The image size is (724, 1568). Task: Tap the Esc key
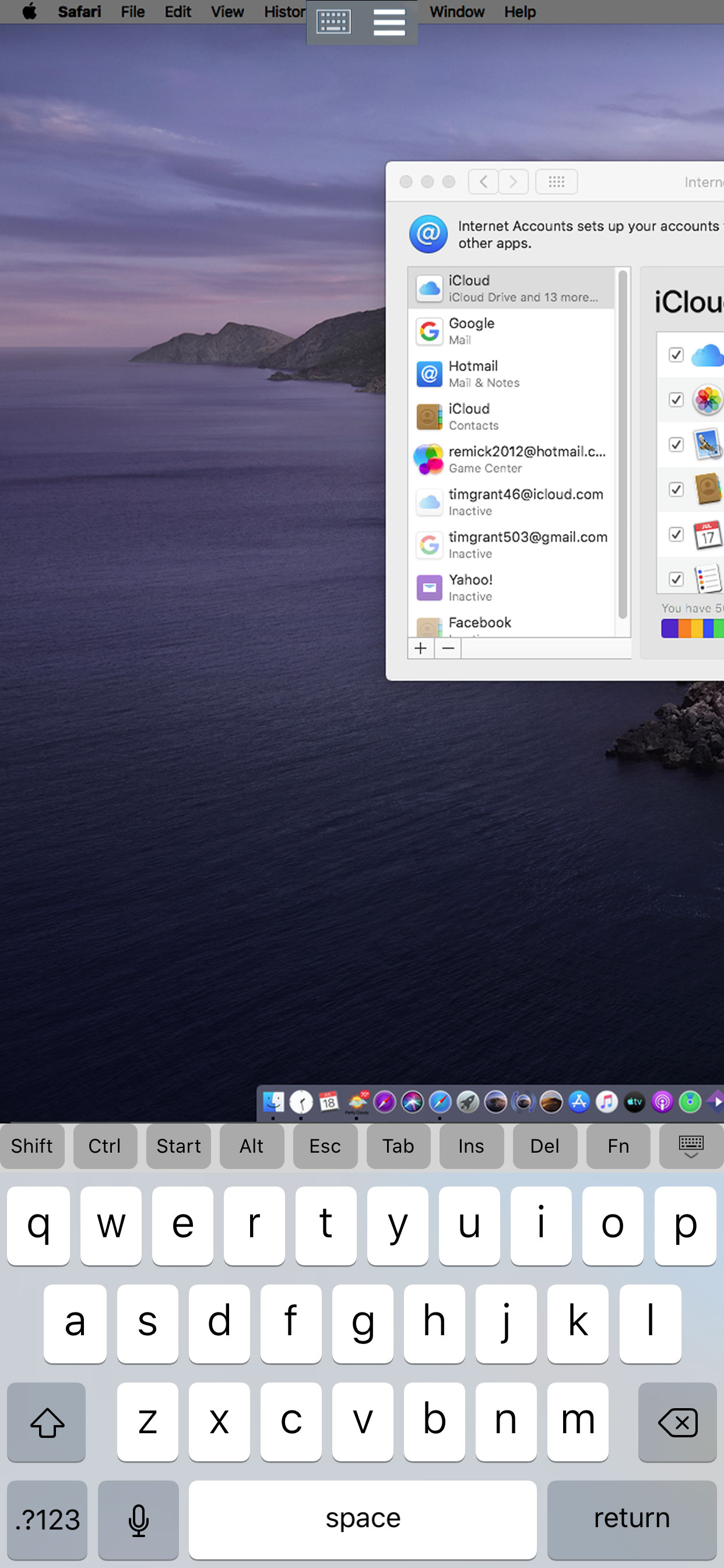pyautogui.click(x=325, y=1146)
